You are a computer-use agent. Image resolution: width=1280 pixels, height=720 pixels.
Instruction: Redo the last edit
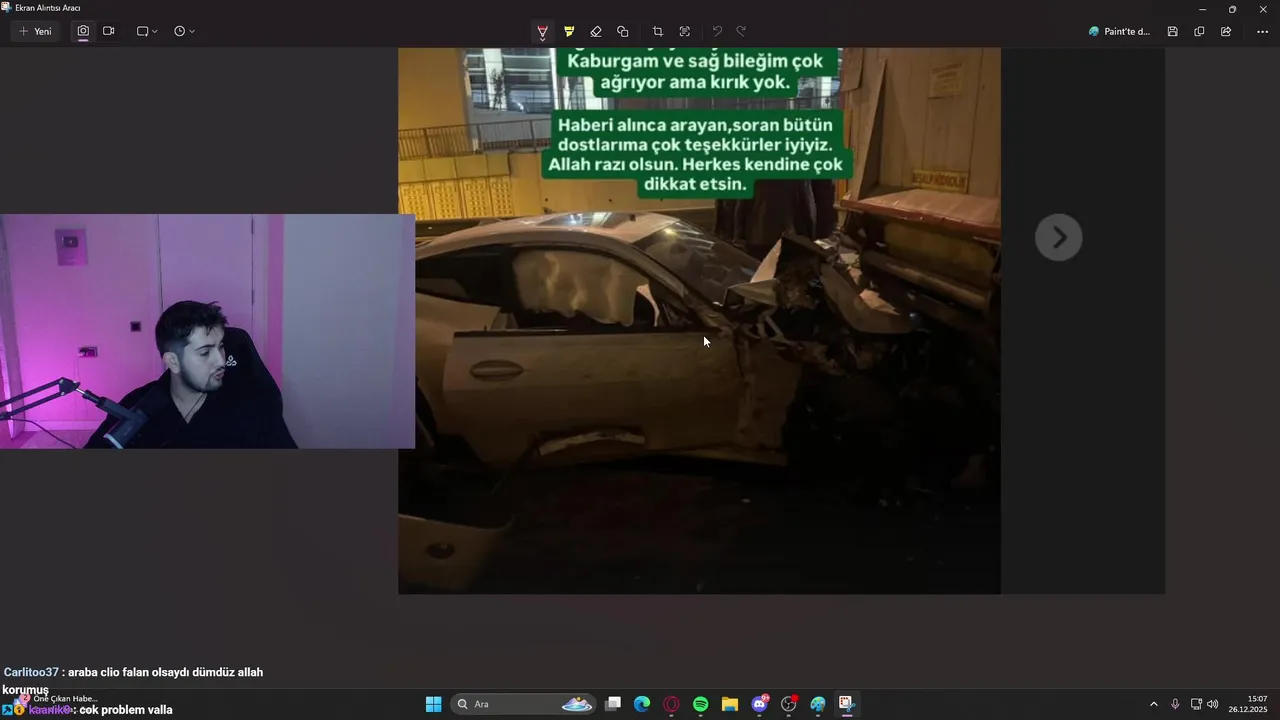tap(741, 32)
